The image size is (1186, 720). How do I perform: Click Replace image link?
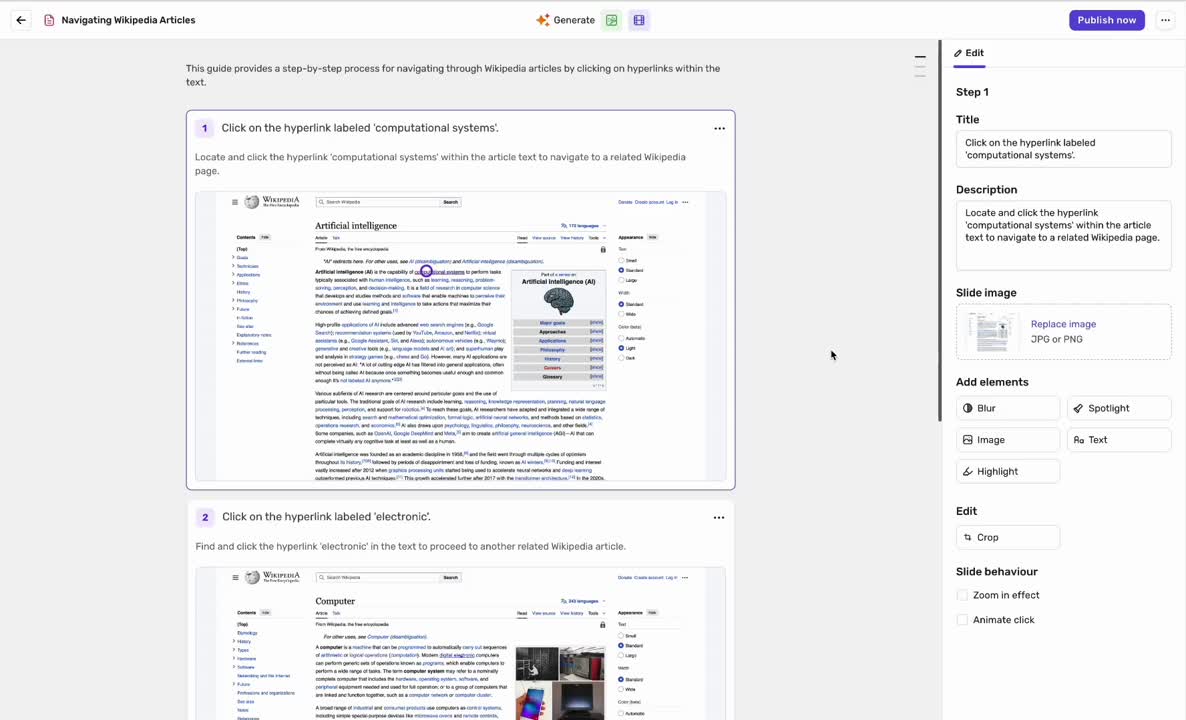[x=1063, y=324]
